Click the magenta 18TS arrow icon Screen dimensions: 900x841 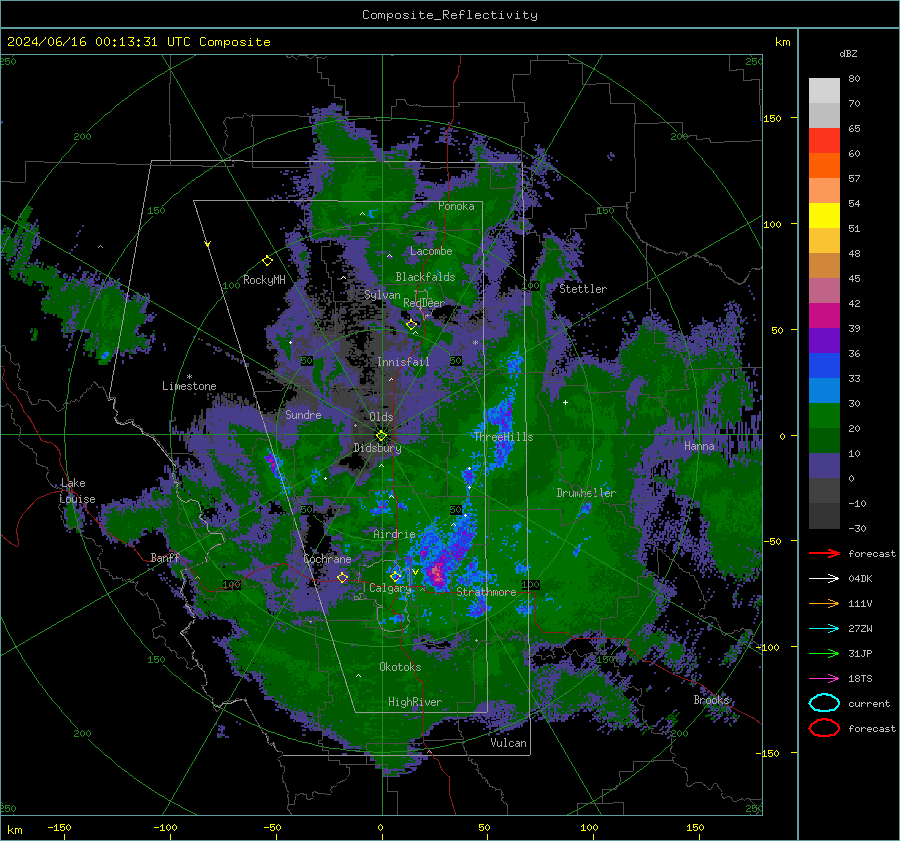824,679
